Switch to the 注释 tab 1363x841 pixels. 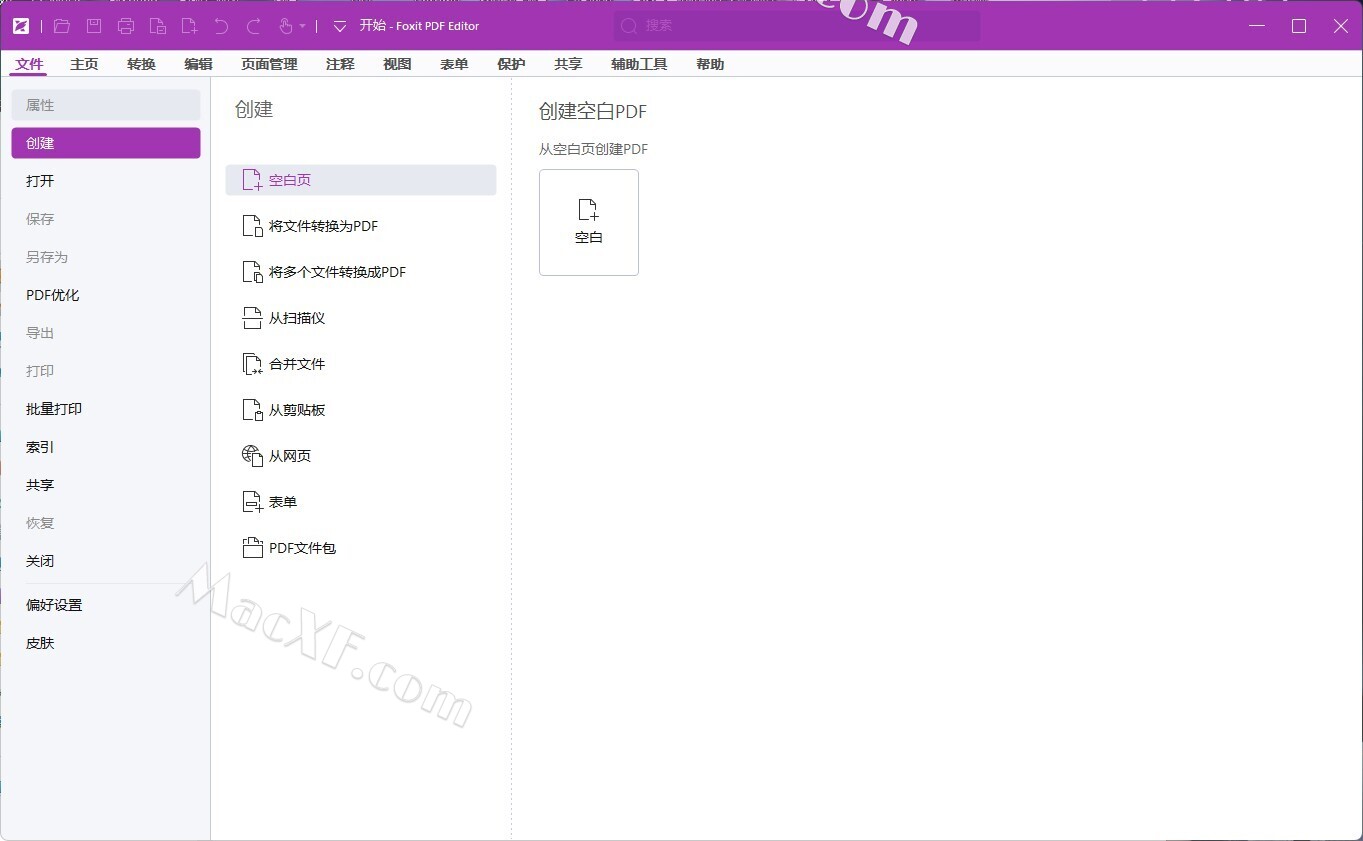pyautogui.click(x=340, y=64)
